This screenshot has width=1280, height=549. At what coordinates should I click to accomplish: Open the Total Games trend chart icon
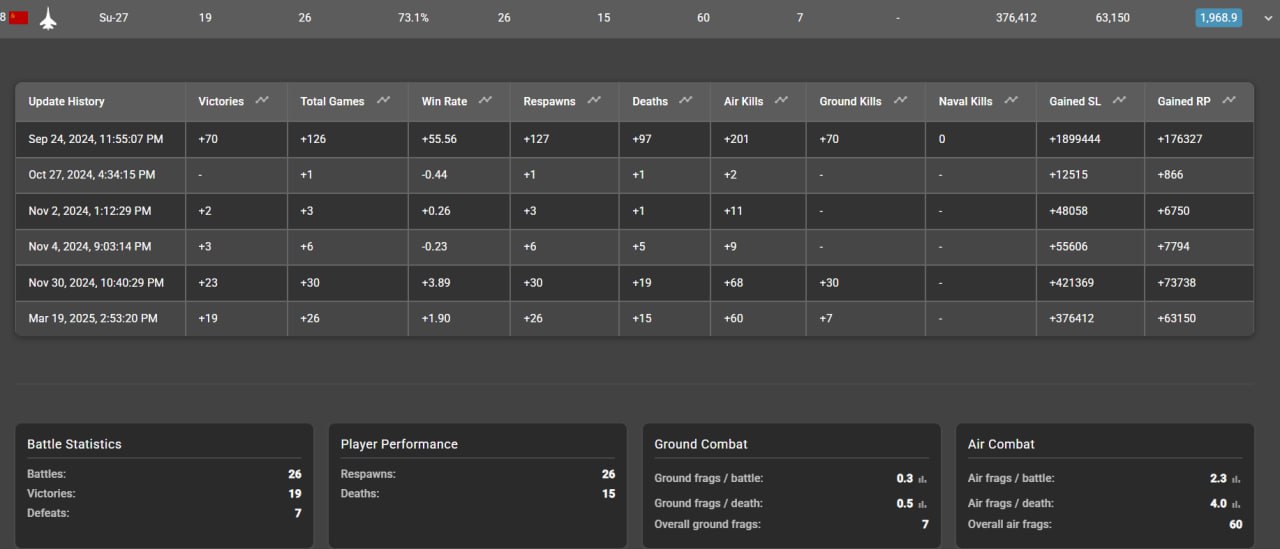pyautogui.click(x=384, y=100)
